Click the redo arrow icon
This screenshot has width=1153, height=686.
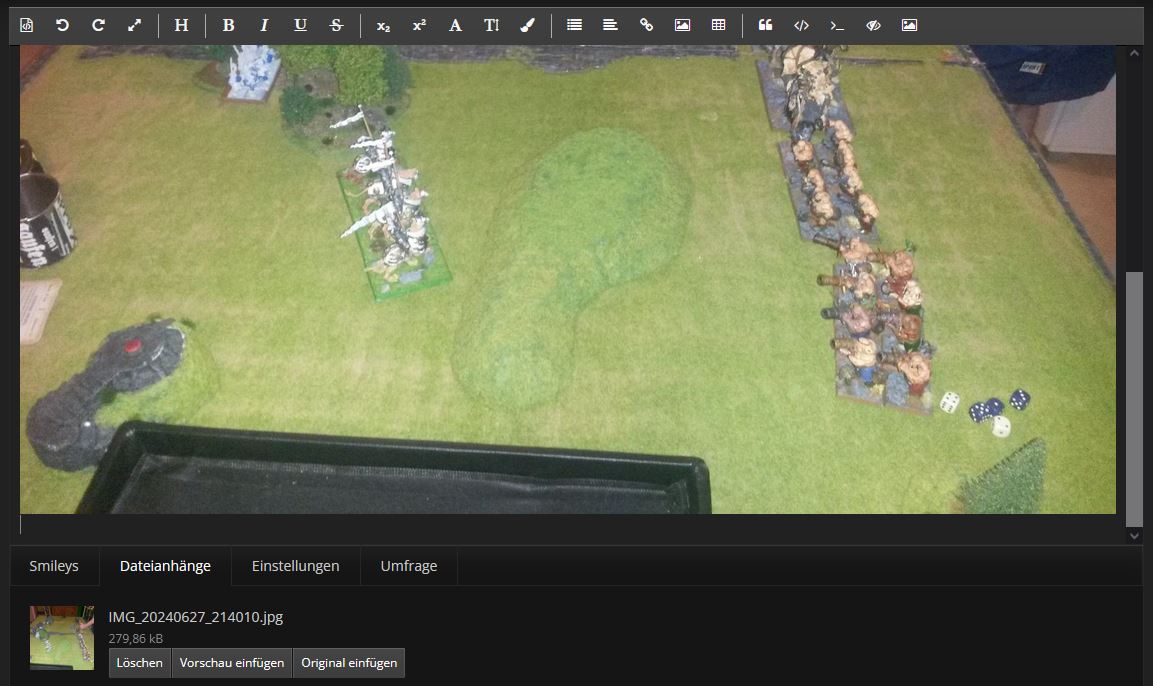point(98,25)
